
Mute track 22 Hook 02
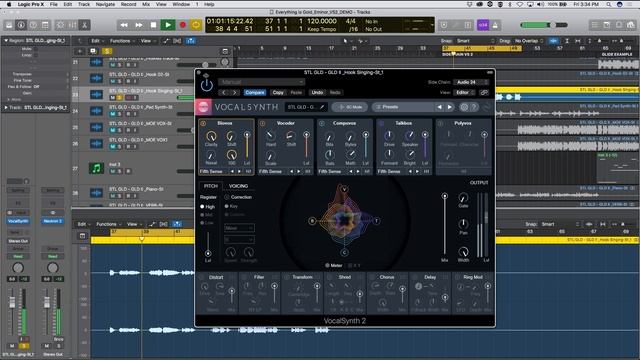tap(112, 81)
